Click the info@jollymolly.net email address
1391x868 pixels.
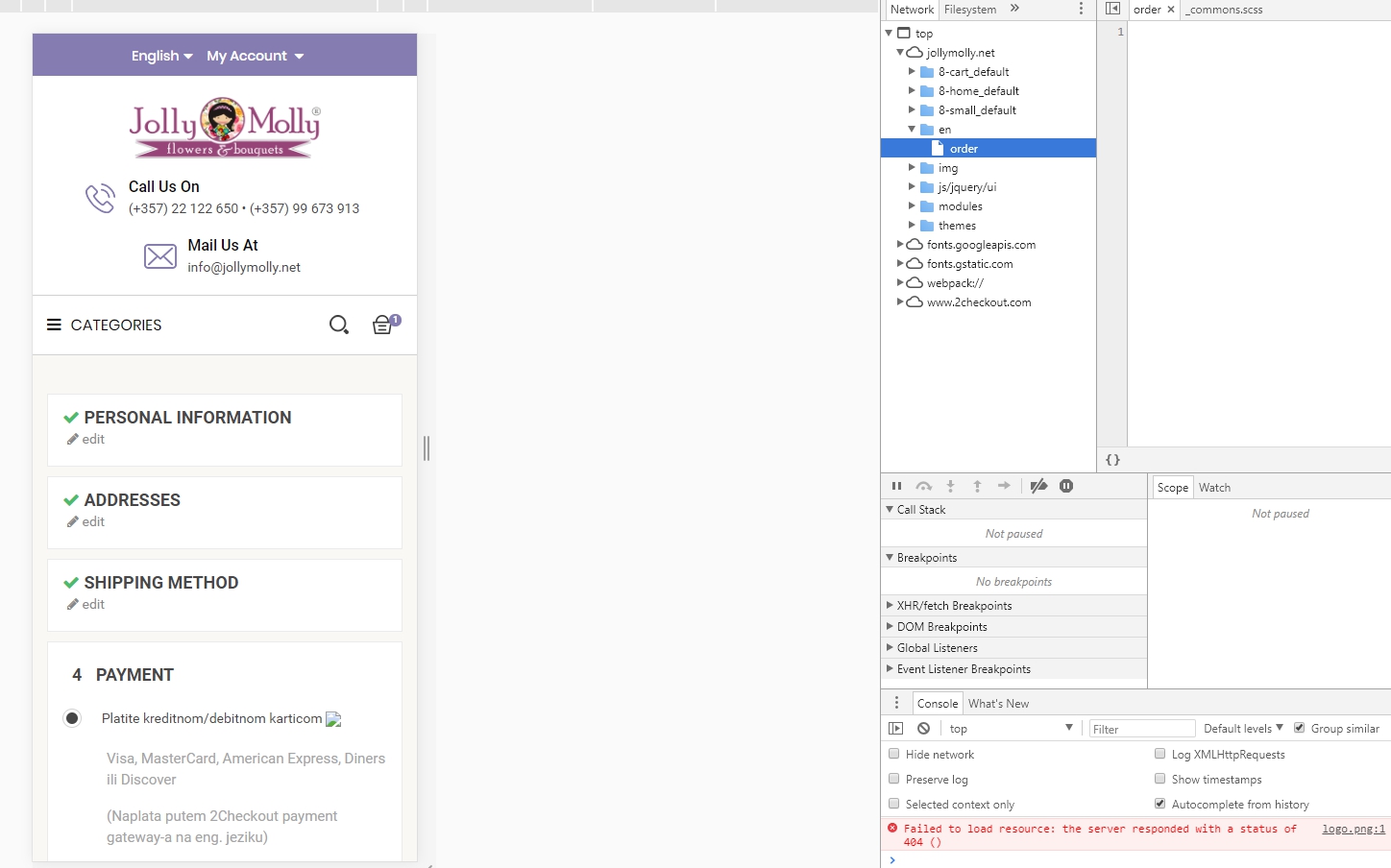(x=244, y=267)
